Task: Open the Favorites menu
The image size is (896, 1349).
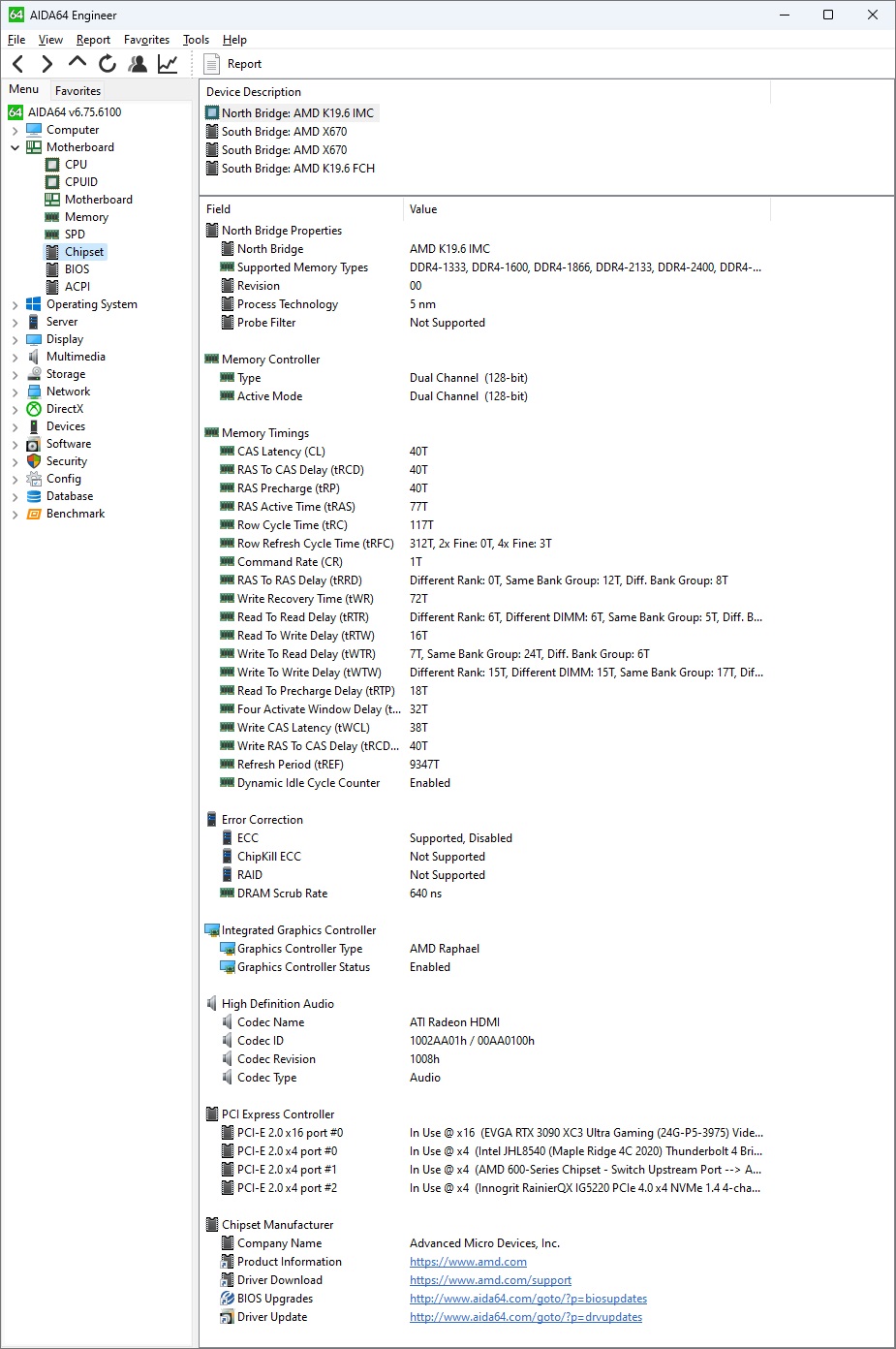Action: coord(146,40)
